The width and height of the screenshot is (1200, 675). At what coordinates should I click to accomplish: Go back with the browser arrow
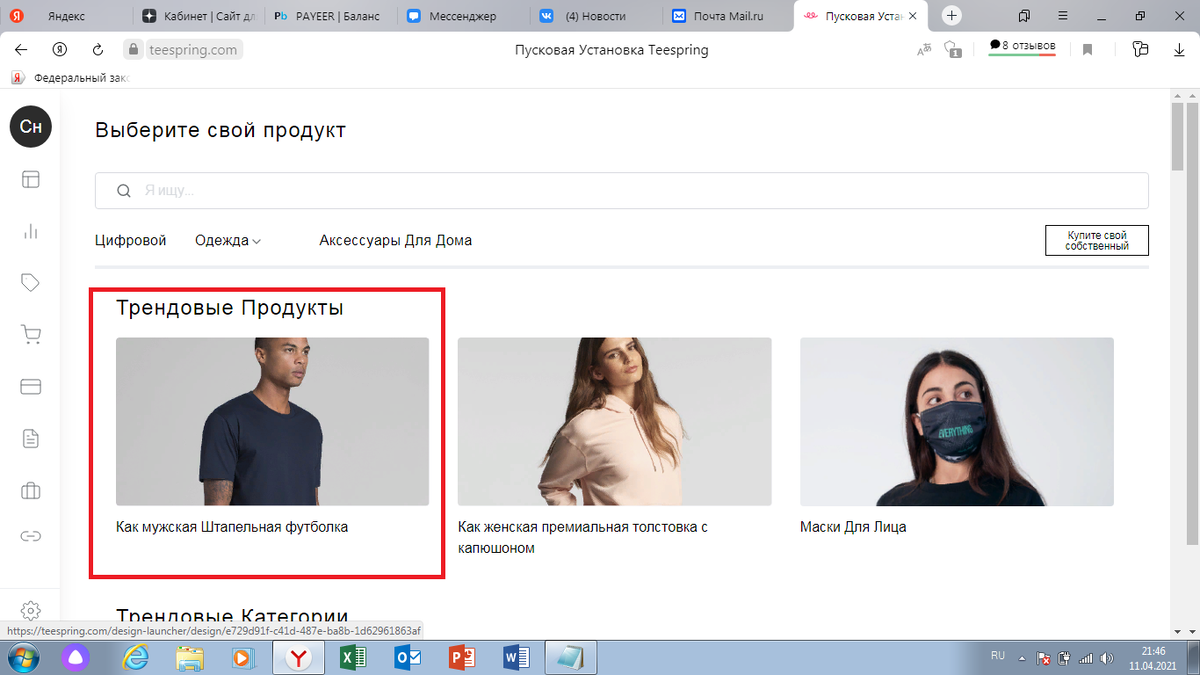(x=21, y=49)
